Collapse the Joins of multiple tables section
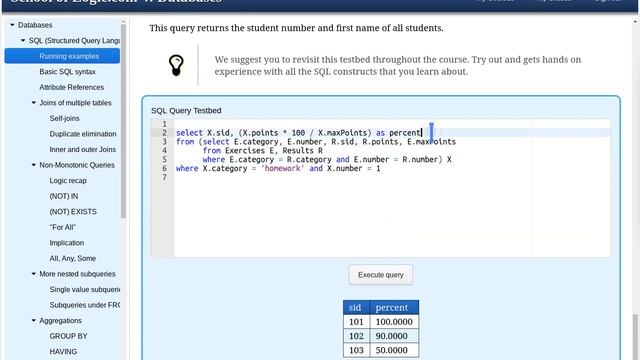The width and height of the screenshot is (640, 360). click(34, 103)
